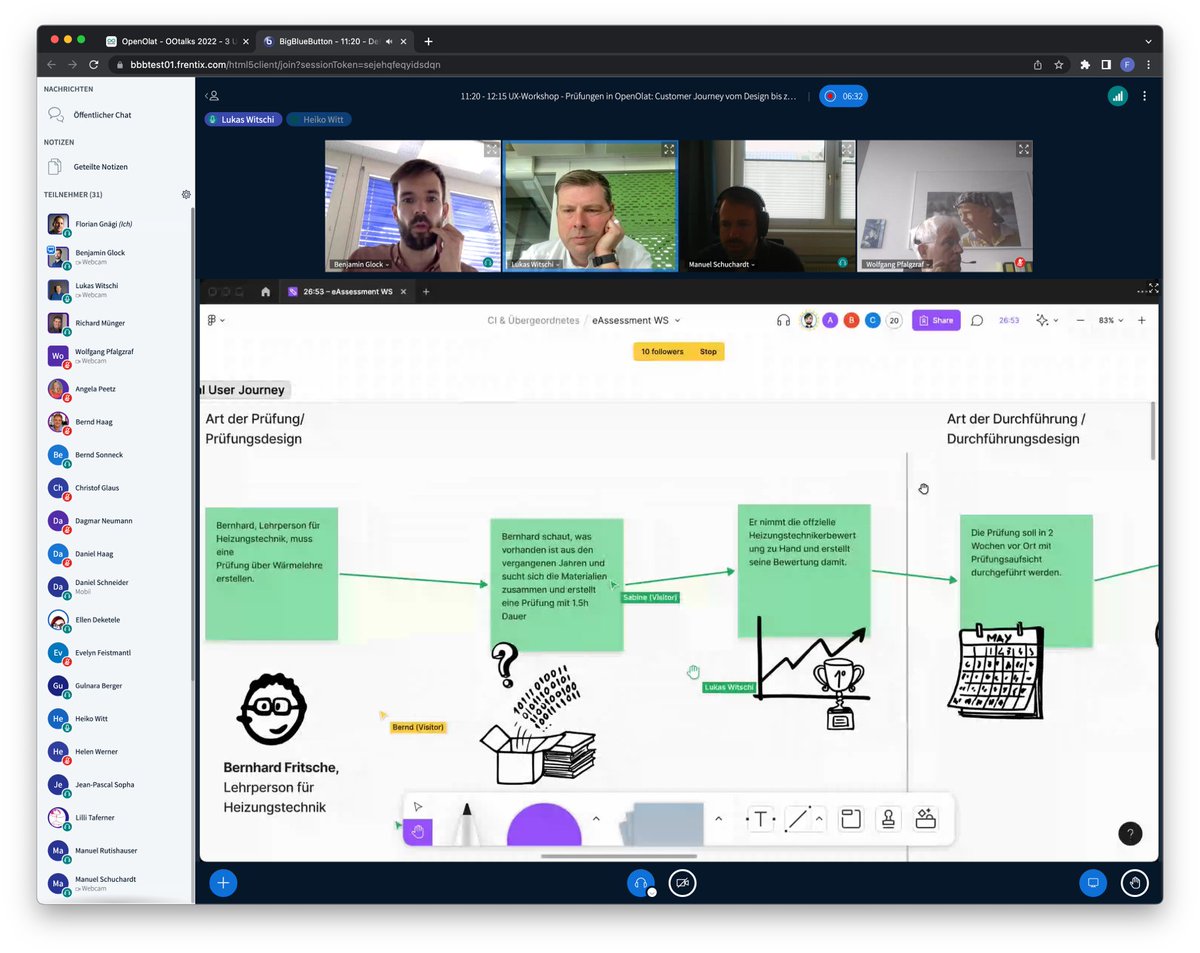Select the arrow cursor tool
Screen dimensions: 1200x953
(418, 807)
